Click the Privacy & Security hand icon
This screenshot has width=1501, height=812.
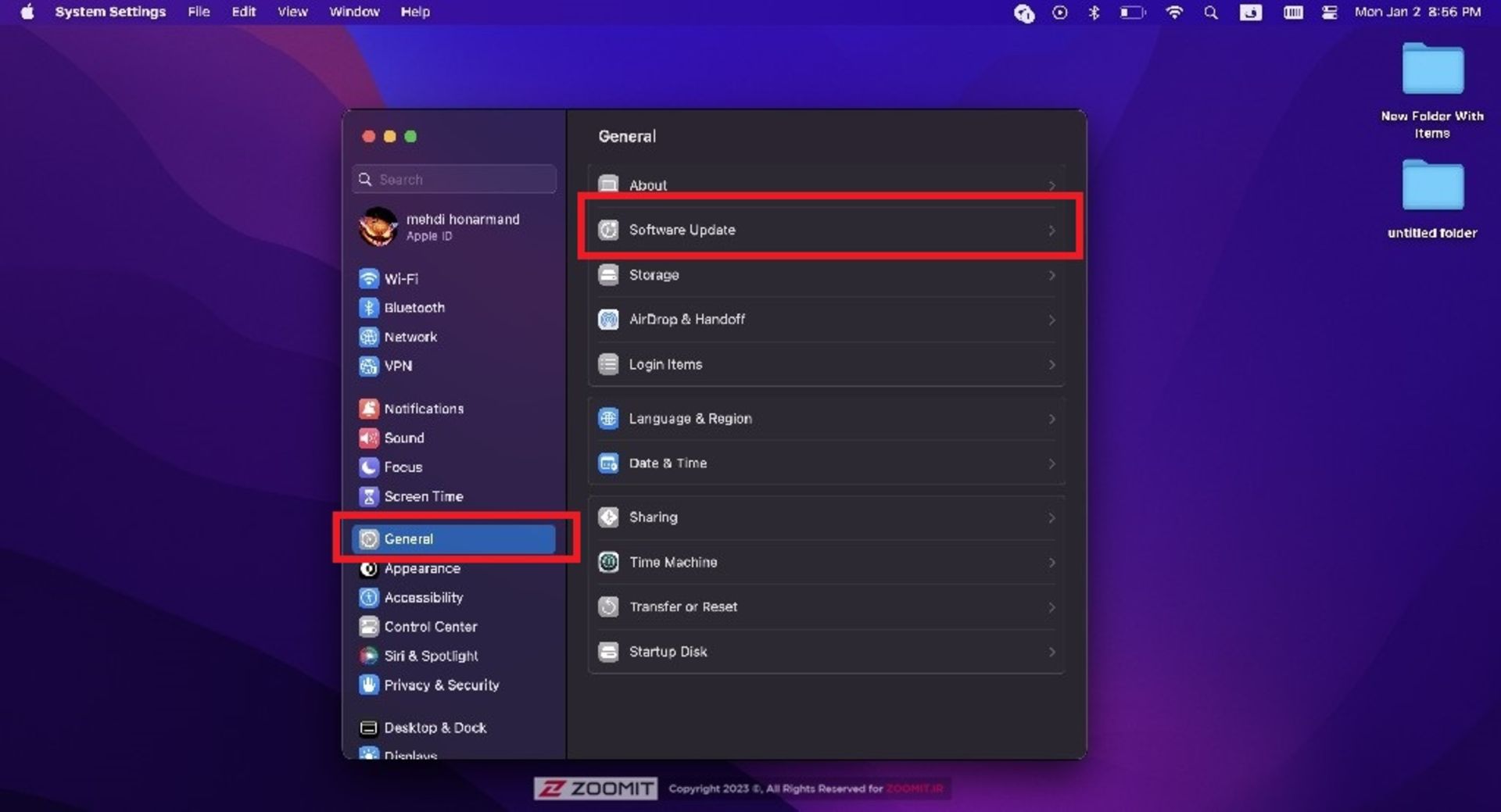(368, 685)
